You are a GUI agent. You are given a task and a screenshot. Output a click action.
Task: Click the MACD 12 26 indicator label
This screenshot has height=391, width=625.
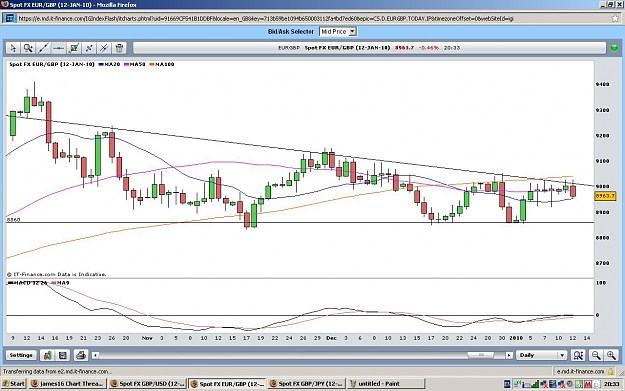pyautogui.click(x=27, y=283)
